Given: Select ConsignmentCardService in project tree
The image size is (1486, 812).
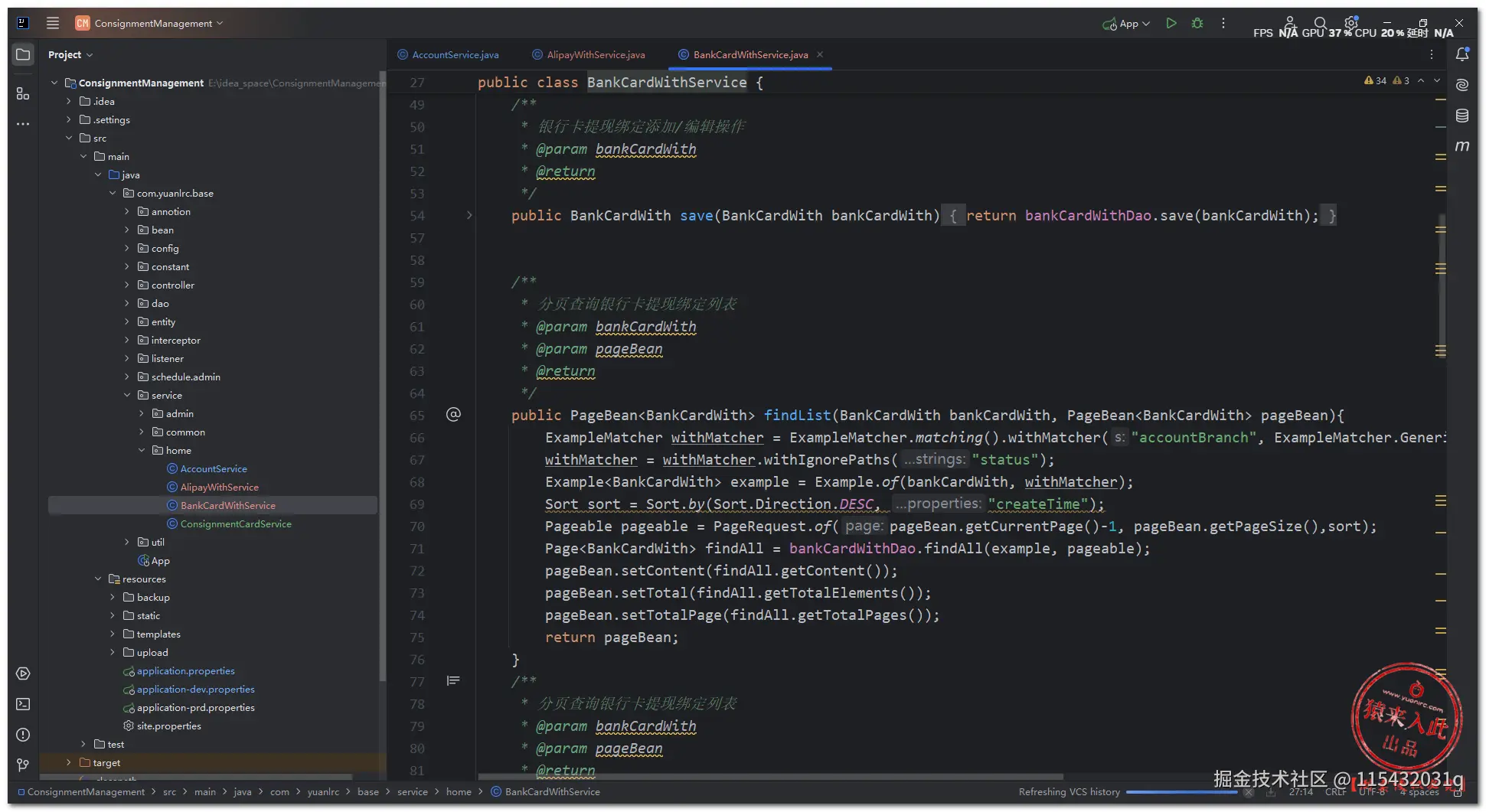Looking at the screenshot, I should click(x=236, y=523).
